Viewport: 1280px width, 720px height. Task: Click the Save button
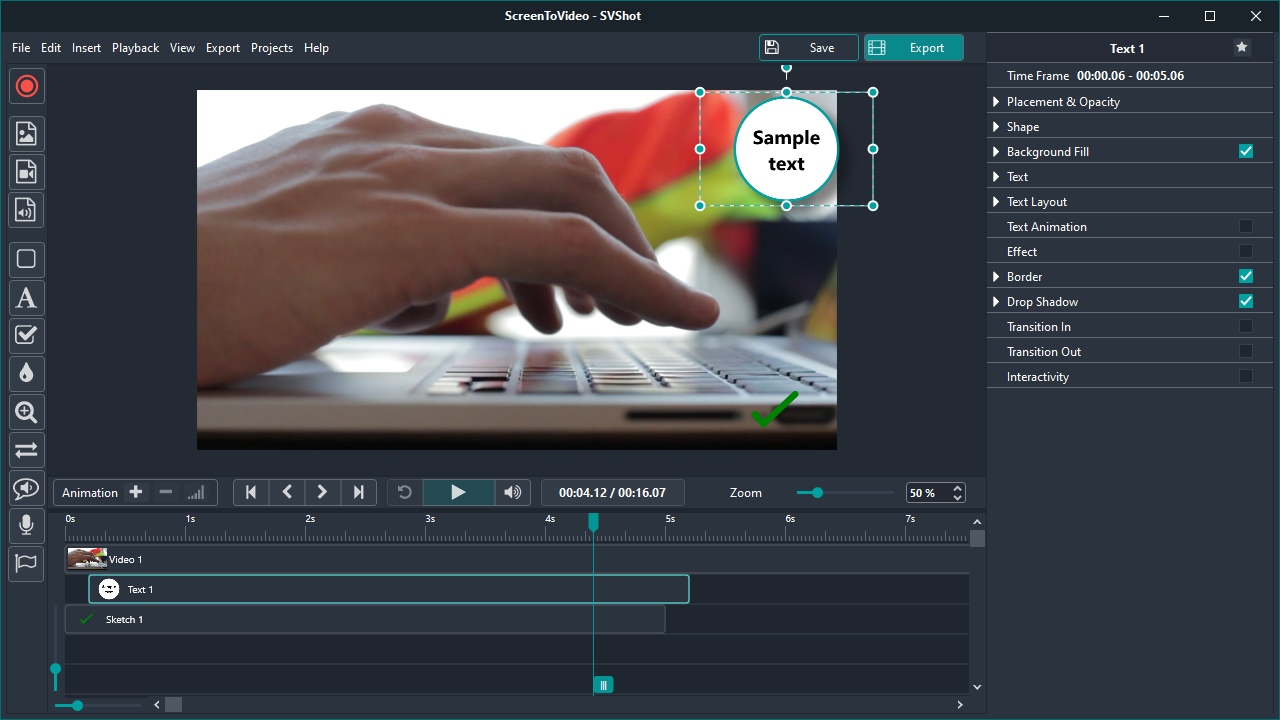click(809, 48)
